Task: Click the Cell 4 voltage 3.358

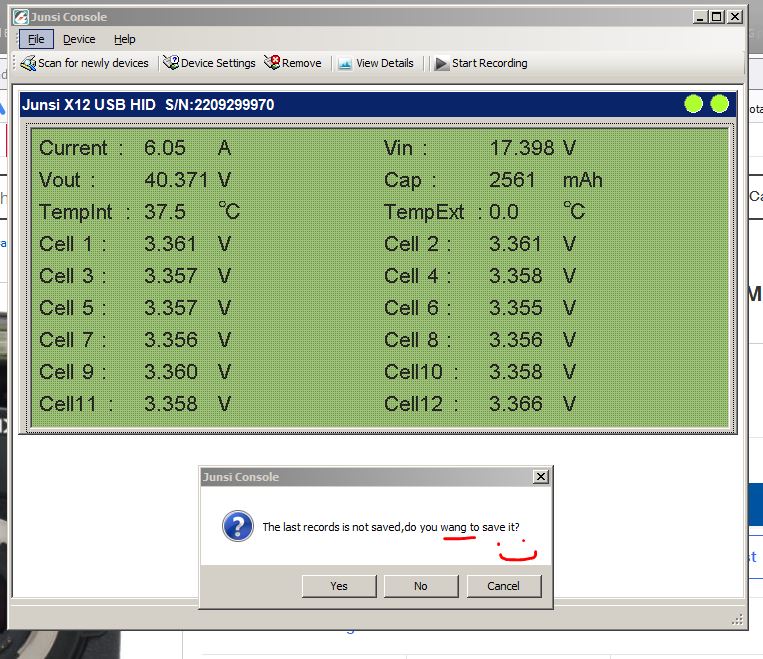Action: 515,276
